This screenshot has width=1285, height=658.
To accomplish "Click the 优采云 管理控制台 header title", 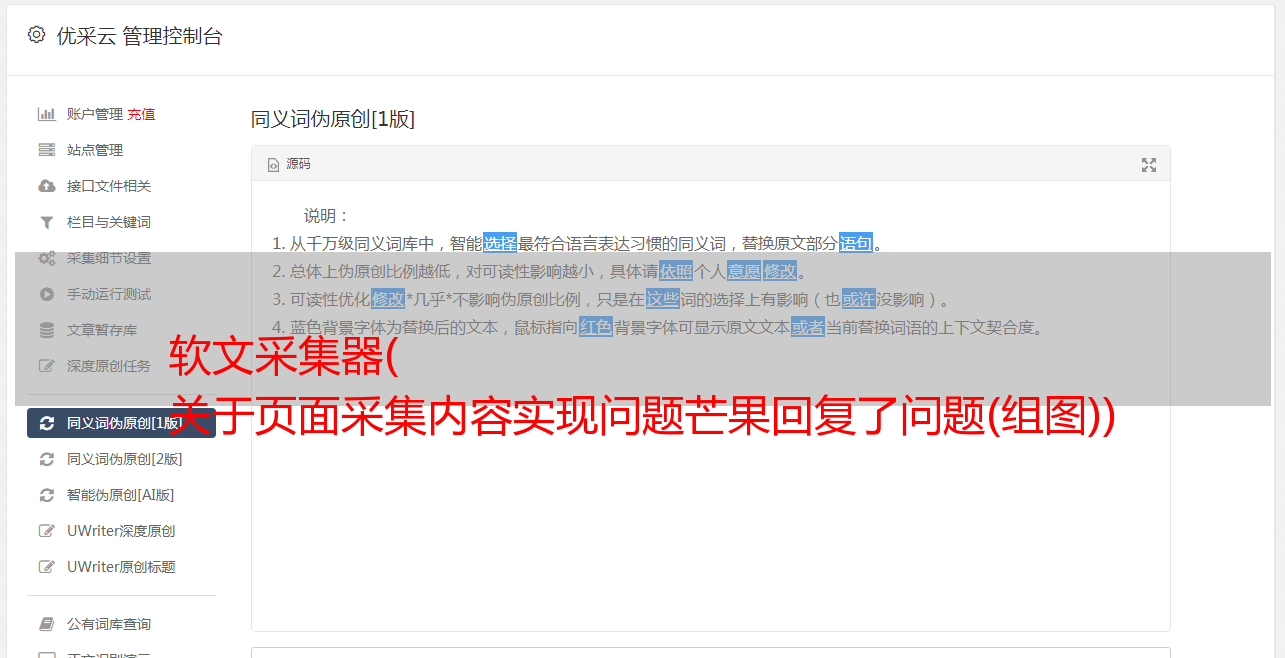I will pos(139,36).
